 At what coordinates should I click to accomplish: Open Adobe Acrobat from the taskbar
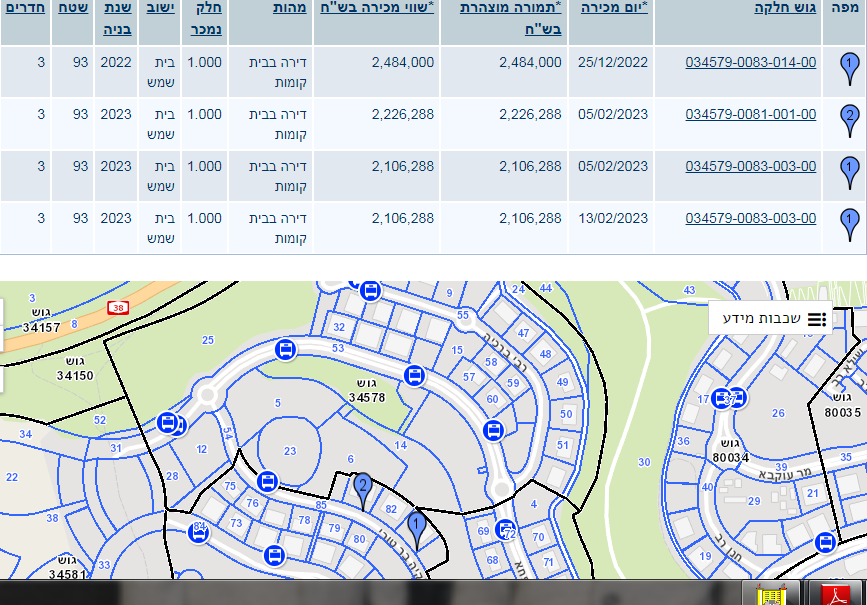[x=836, y=595]
